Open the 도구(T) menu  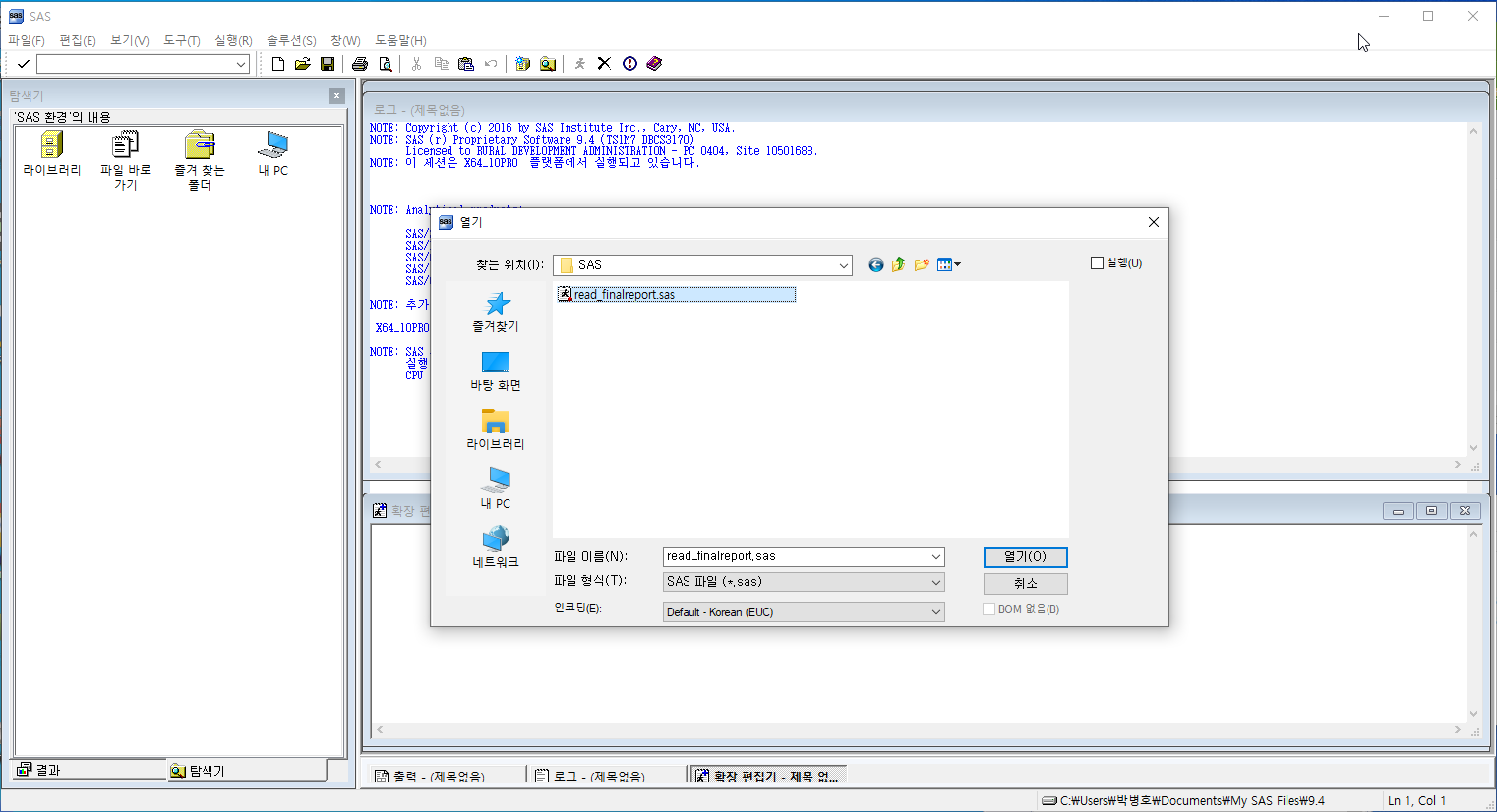(x=182, y=40)
